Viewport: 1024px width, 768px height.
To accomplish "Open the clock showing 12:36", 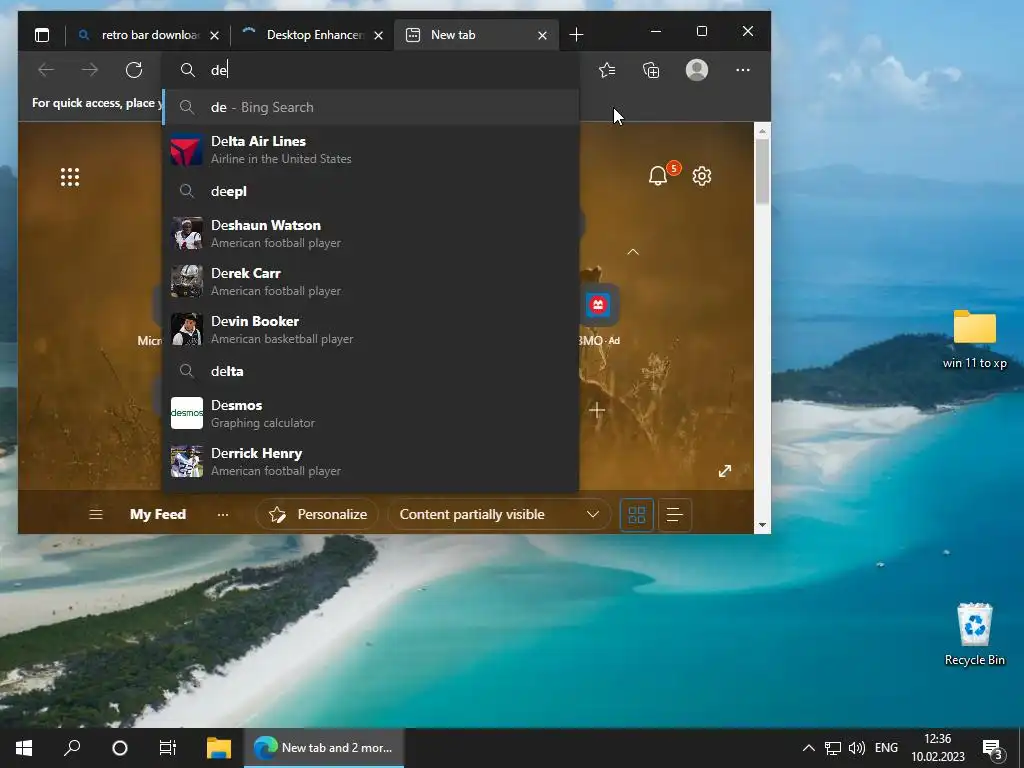I will [938, 748].
